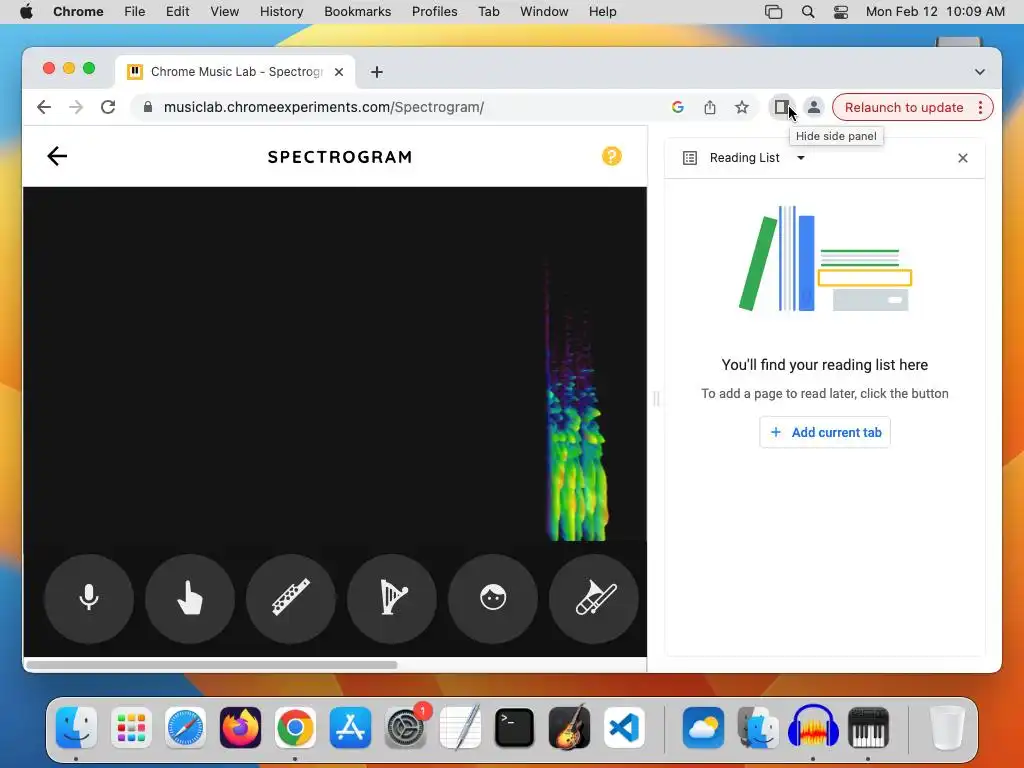Open the piano keyboard app in dock
This screenshot has height=768, width=1024.
pos(868,728)
